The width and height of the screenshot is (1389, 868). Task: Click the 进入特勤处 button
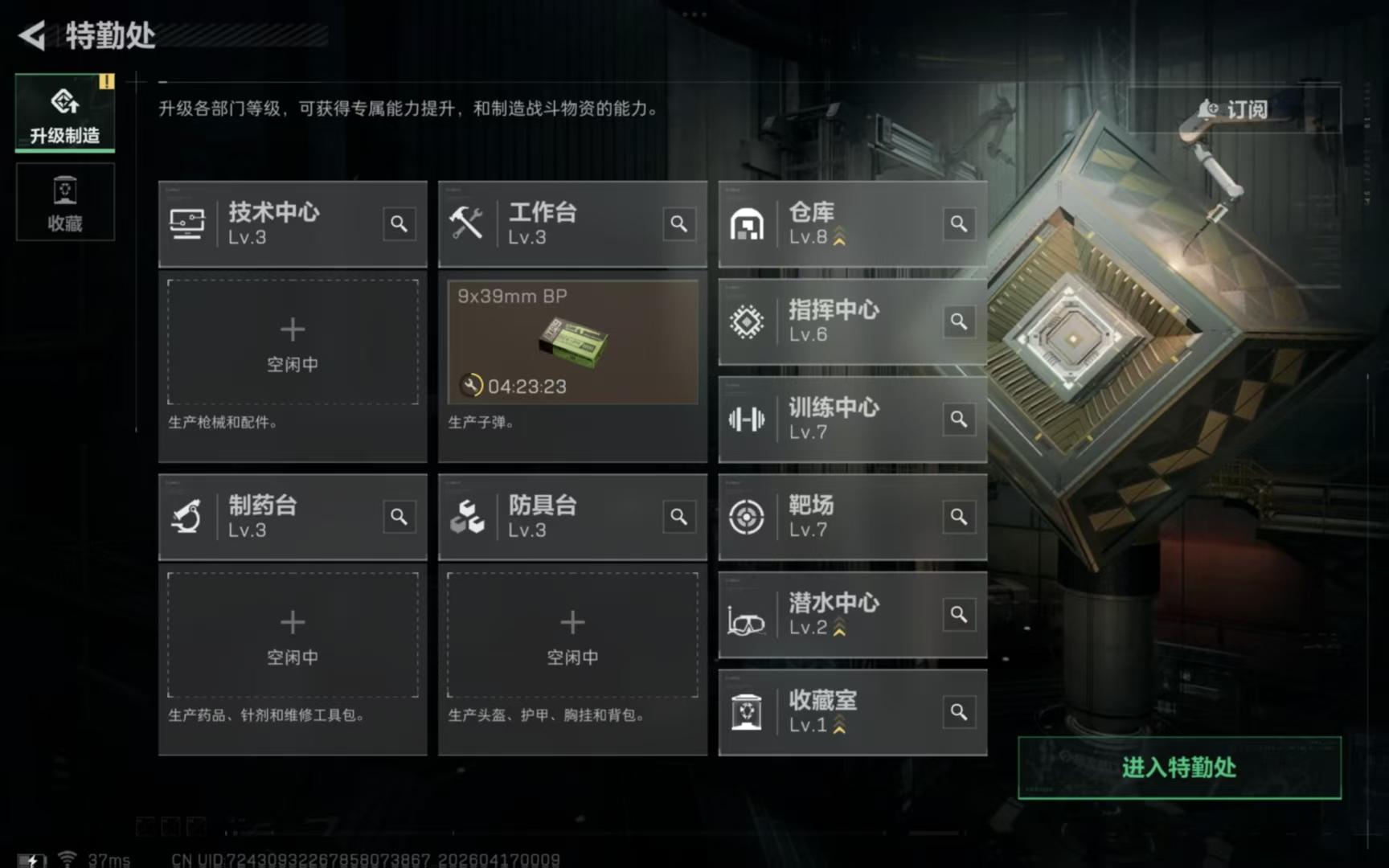pyautogui.click(x=1179, y=768)
